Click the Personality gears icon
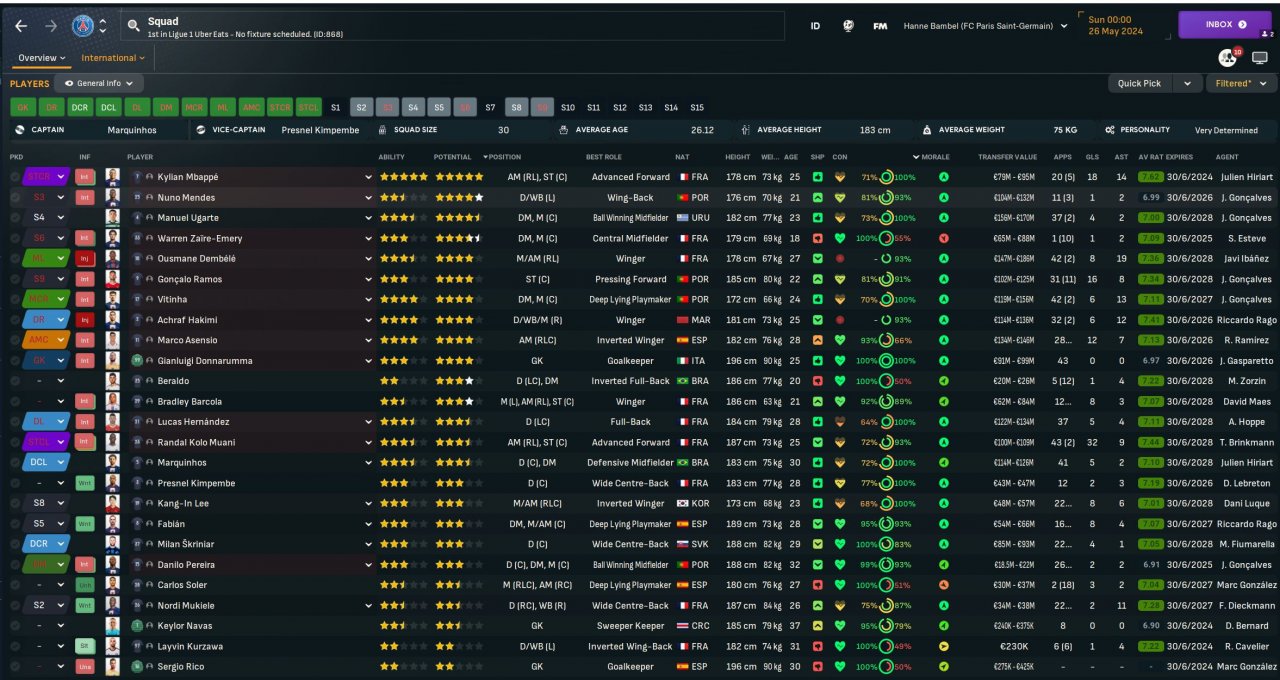 pos(1110,130)
